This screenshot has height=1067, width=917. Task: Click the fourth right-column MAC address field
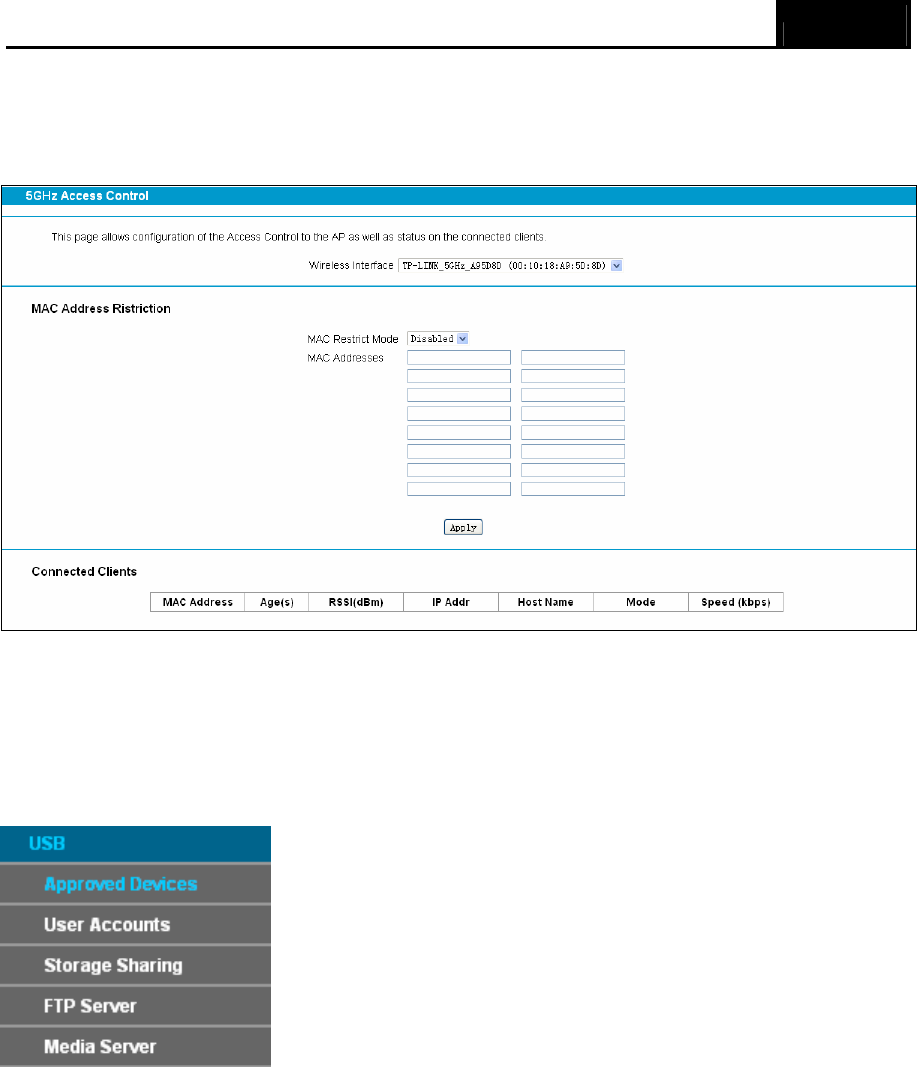[573, 414]
